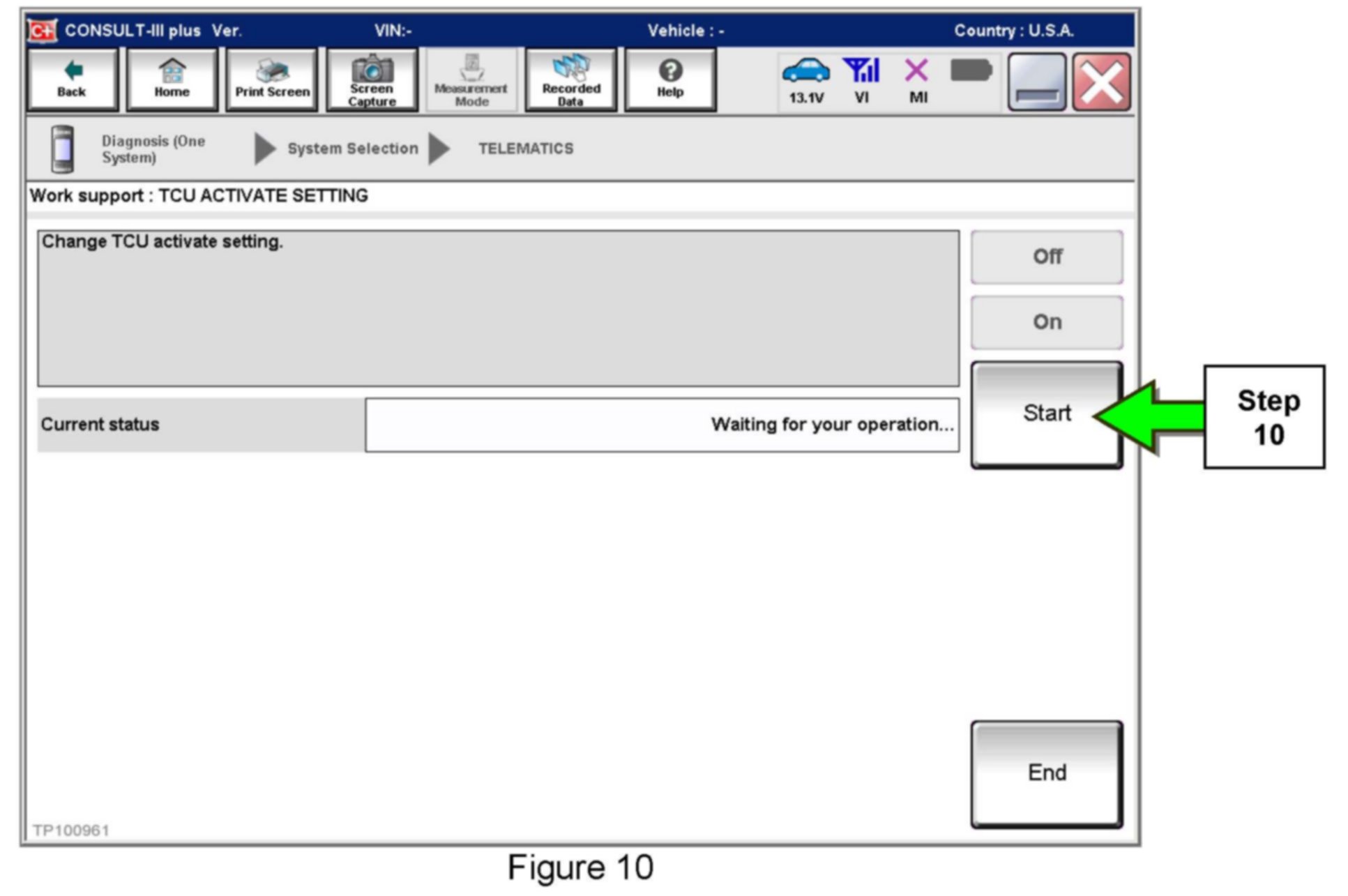Click Diagnosis (One System) breadcrumb

click(153, 149)
